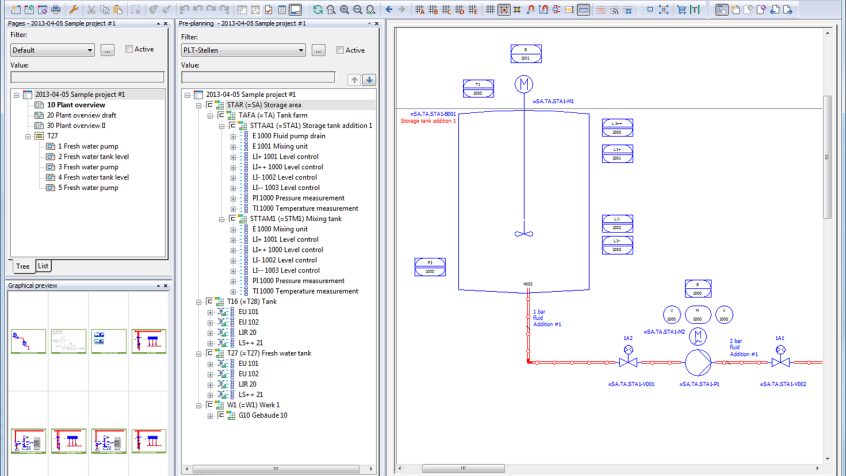Select '2 Fresh water tank level' page
Viewport: 846px width, 476px height.
coord(93,157)
